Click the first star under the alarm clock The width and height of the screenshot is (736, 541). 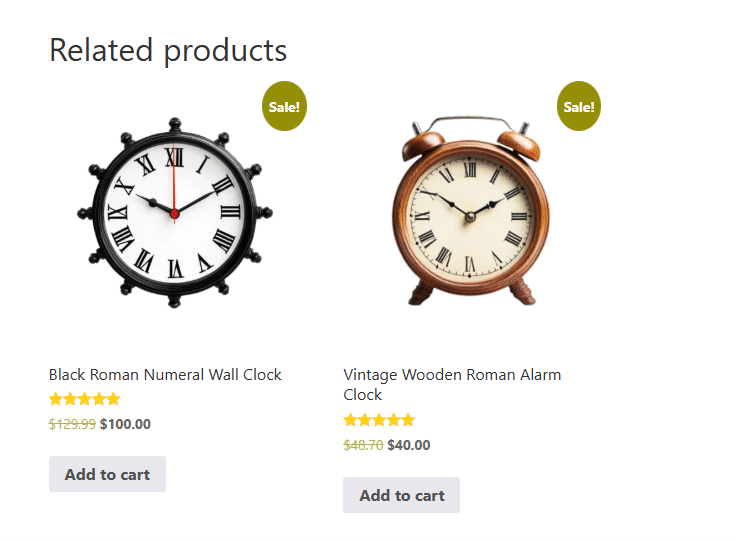click(351, 420)
